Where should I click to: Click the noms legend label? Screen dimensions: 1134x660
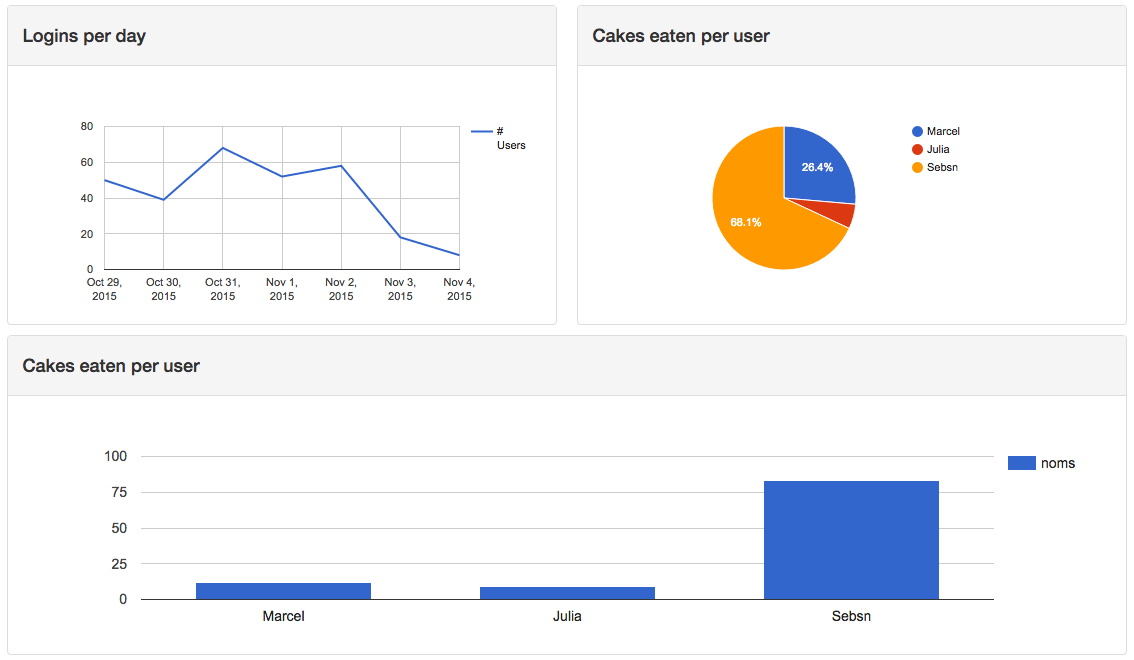click(x=1057, y=463)
